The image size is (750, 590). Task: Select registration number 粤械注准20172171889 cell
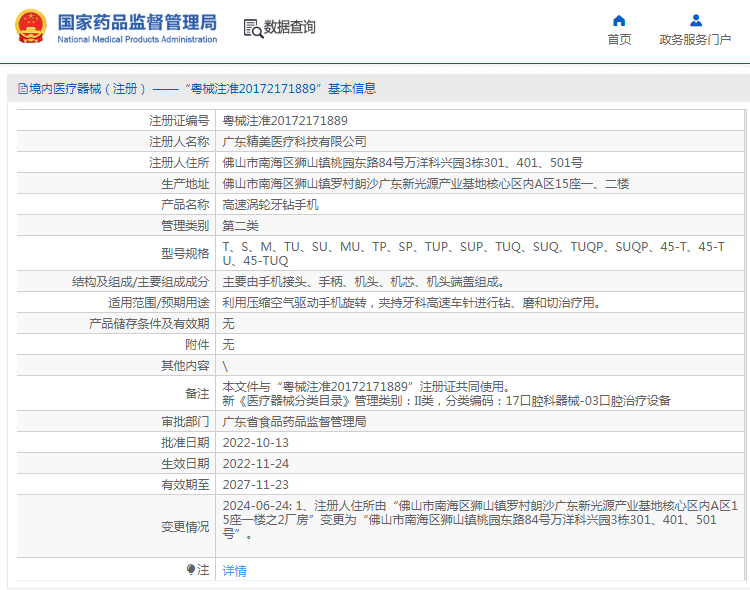285,121
